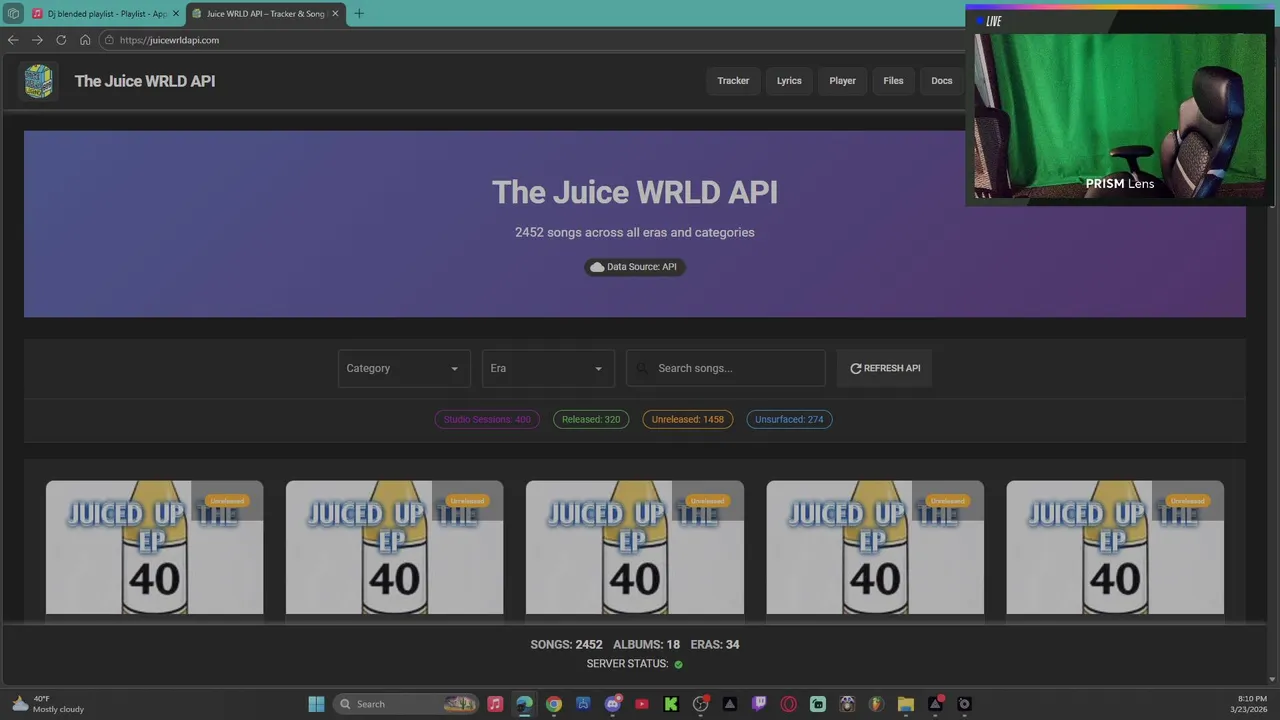Open the weather widget showing Mostly cloudy
The width and height of the screenshot is (1280, 720).
pyautogui.click(x=48, y=704)
